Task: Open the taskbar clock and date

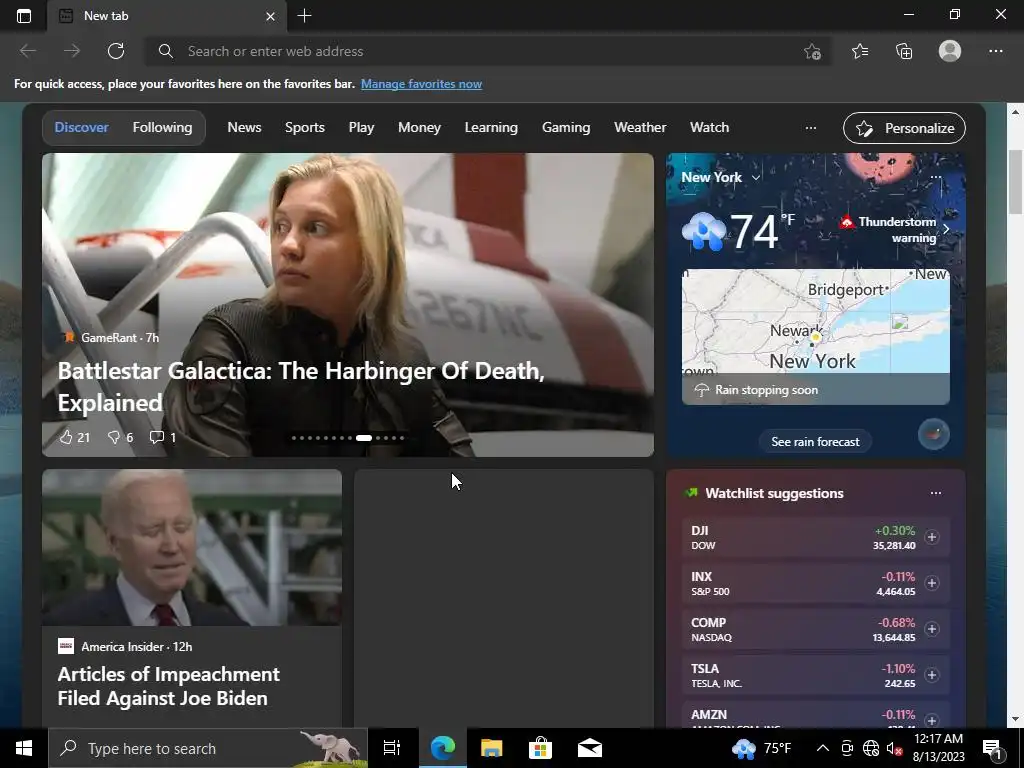Action: click(938, 748)
